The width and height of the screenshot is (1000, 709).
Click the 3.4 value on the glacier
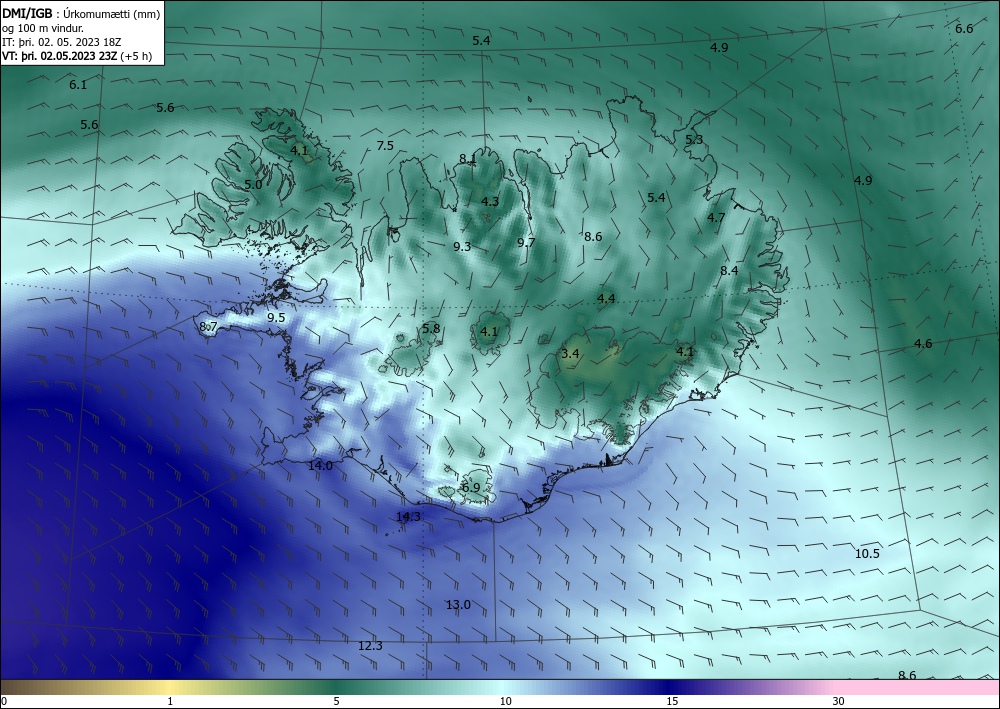tap(570, 354)
